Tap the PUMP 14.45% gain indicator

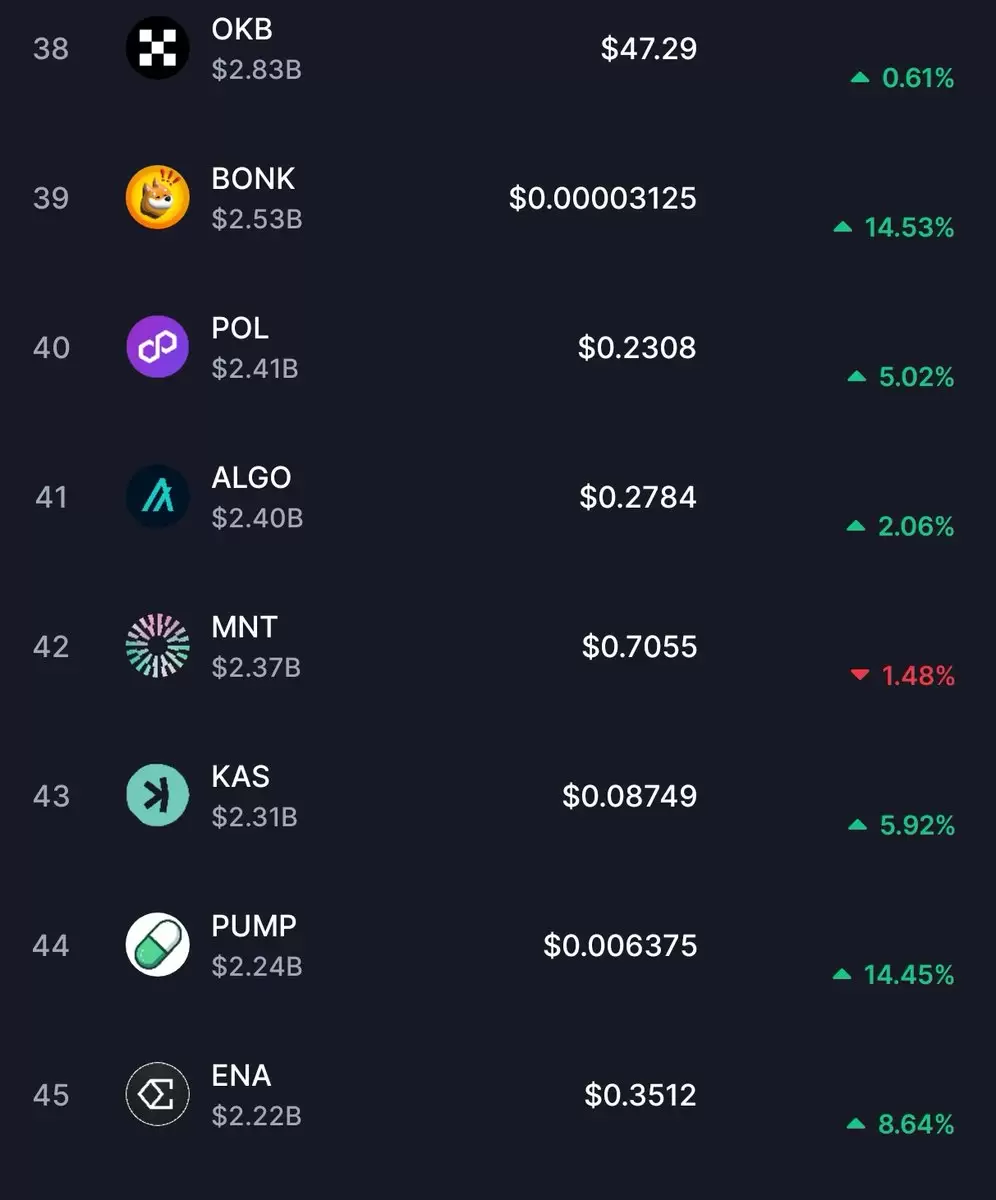893,974
